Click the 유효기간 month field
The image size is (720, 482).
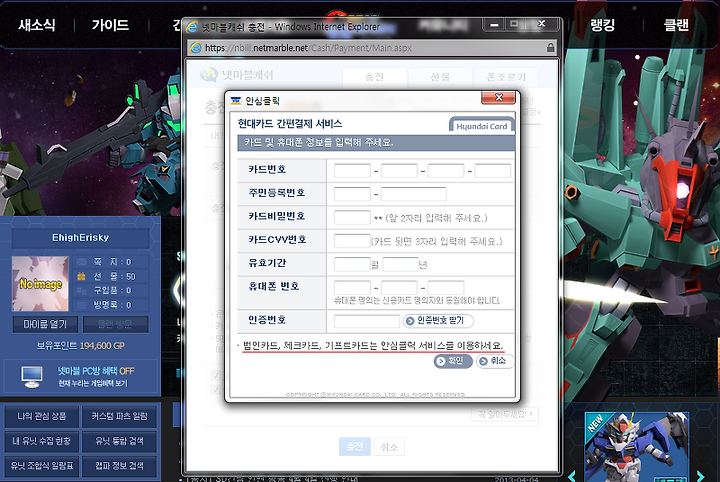coord(352,264)
